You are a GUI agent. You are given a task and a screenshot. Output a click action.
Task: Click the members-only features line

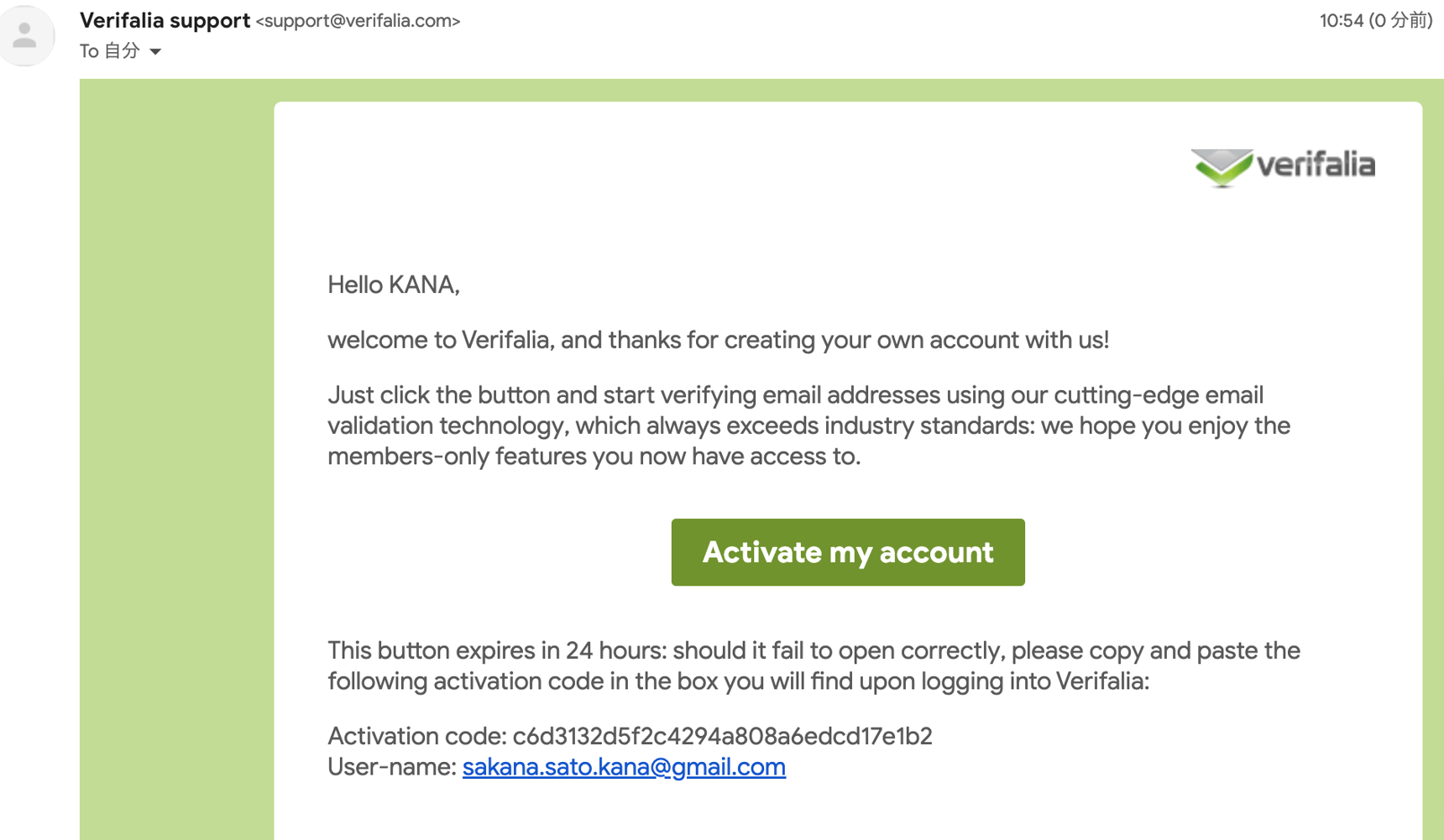coord(594,457)
